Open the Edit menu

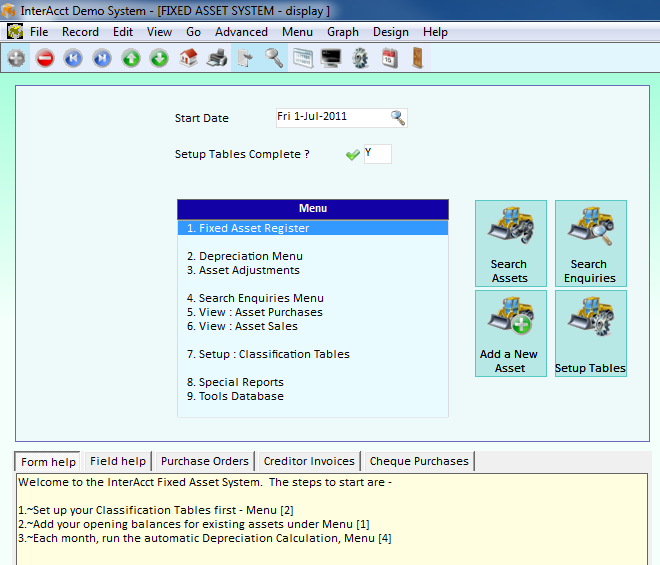(x=123, y=32)
